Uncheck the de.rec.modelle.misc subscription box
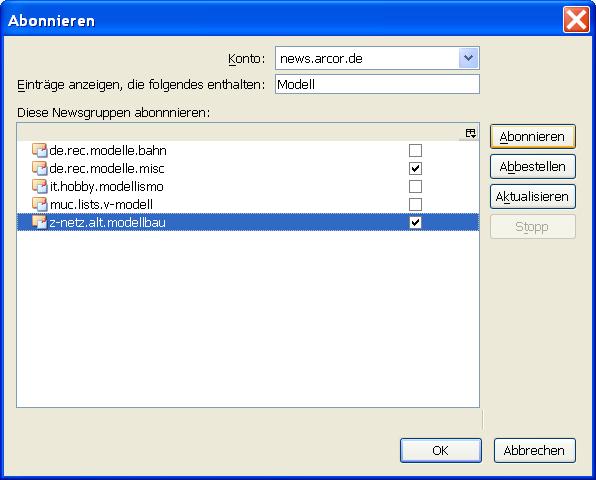 pos(415,168)
